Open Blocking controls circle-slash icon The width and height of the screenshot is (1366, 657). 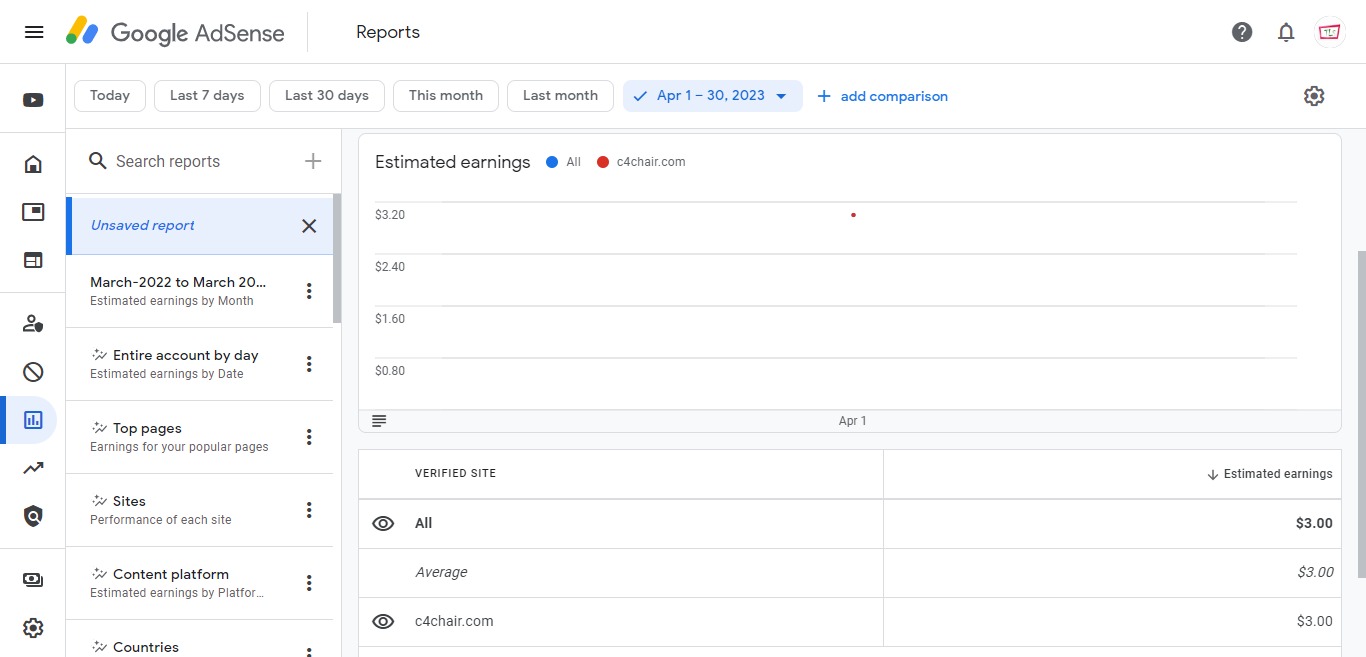(x=33, y=372)
